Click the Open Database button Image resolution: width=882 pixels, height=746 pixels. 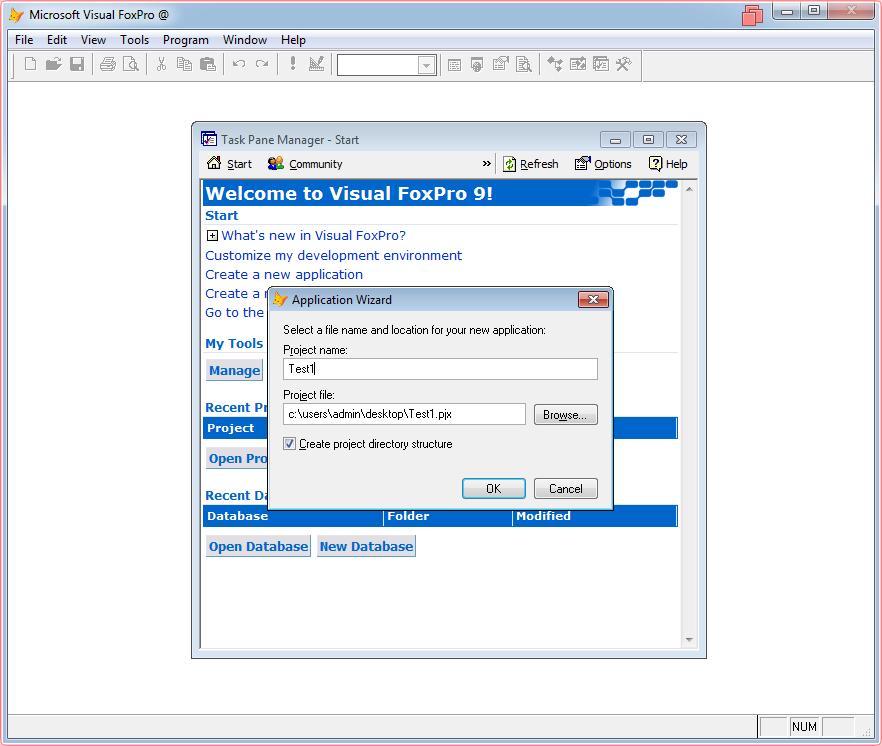click(x=258, y=546)
